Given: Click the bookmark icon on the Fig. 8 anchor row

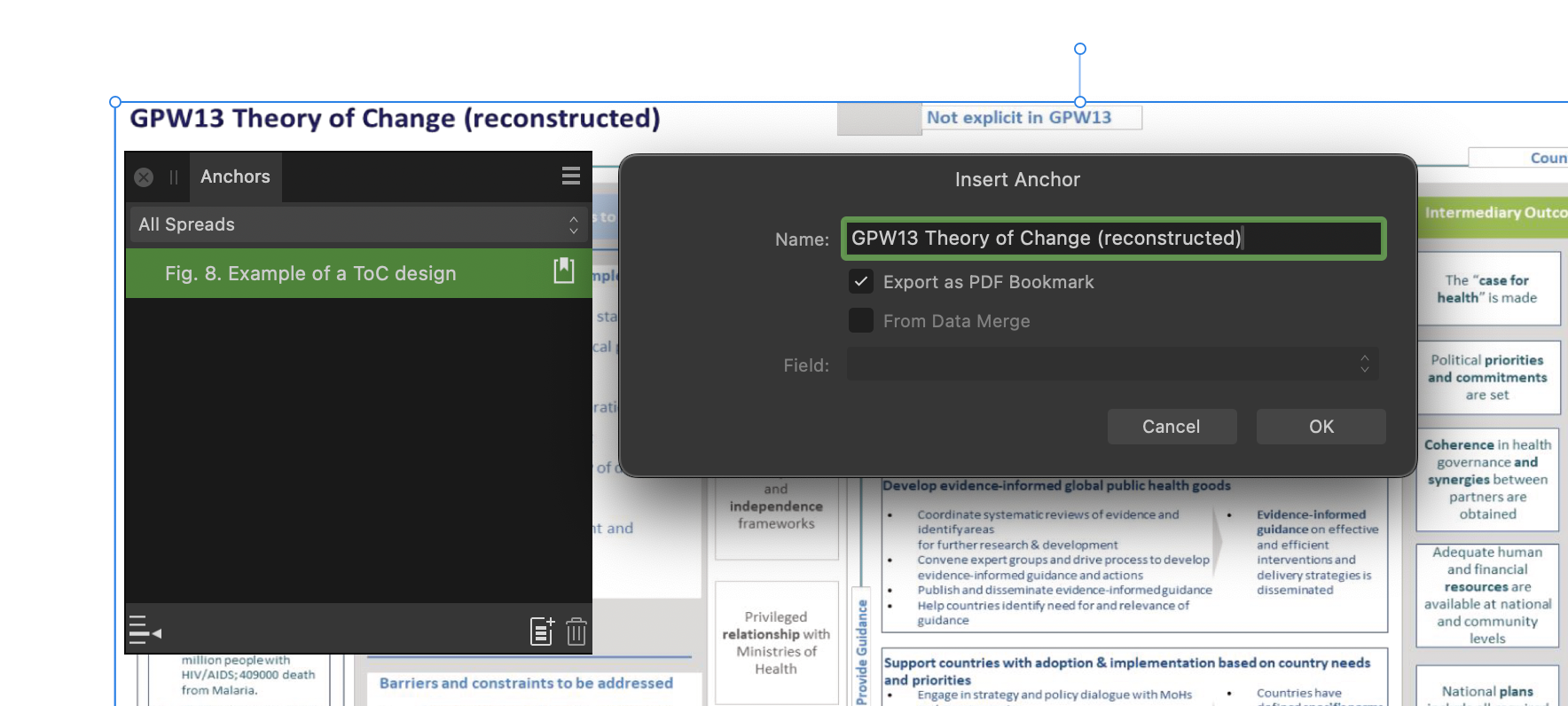Looking at the screenshot, I should (x=564, y=271).
